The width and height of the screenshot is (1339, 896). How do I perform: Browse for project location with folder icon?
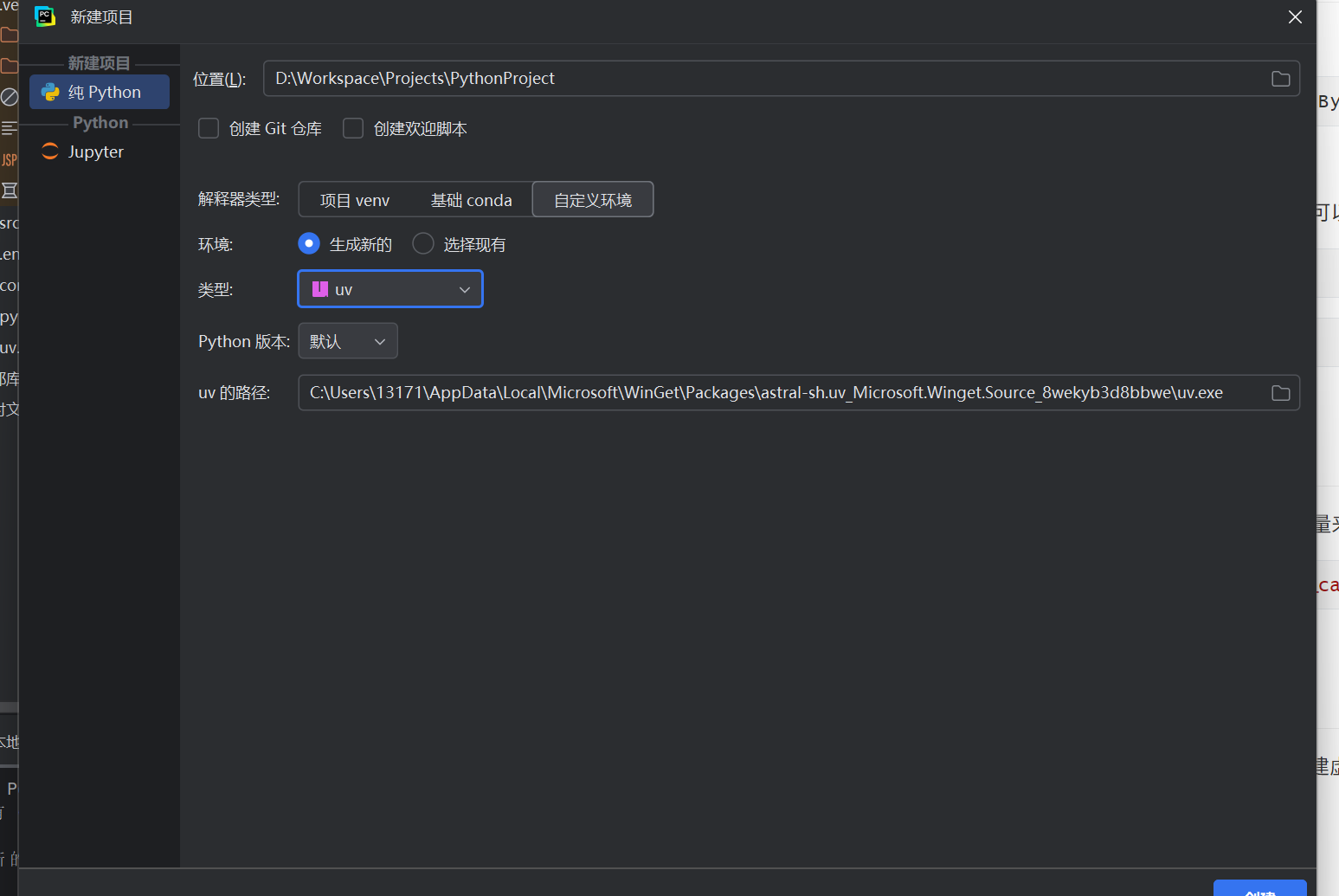point(1280,79)
